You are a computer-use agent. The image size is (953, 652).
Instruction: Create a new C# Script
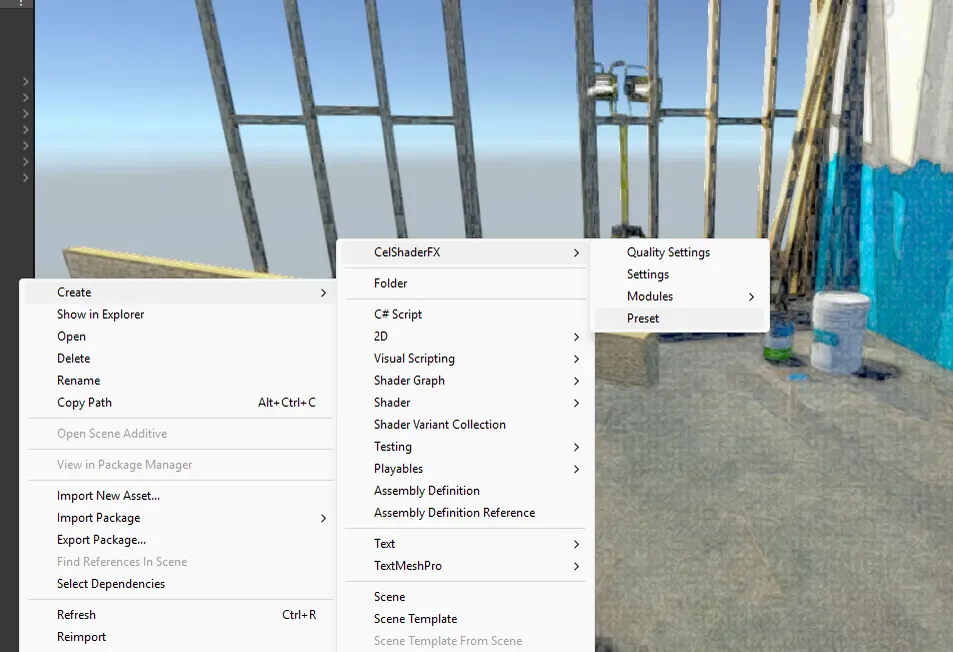click(465, 314)
